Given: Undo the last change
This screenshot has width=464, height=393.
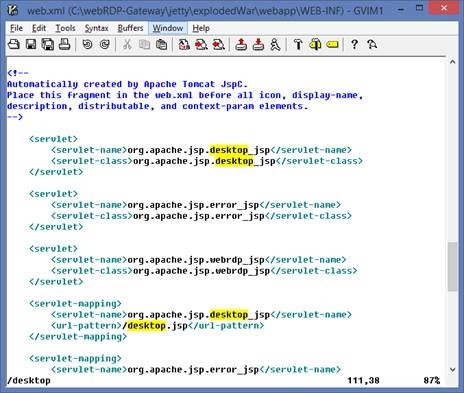Looking at the screenshot, I should click(87, 44).
